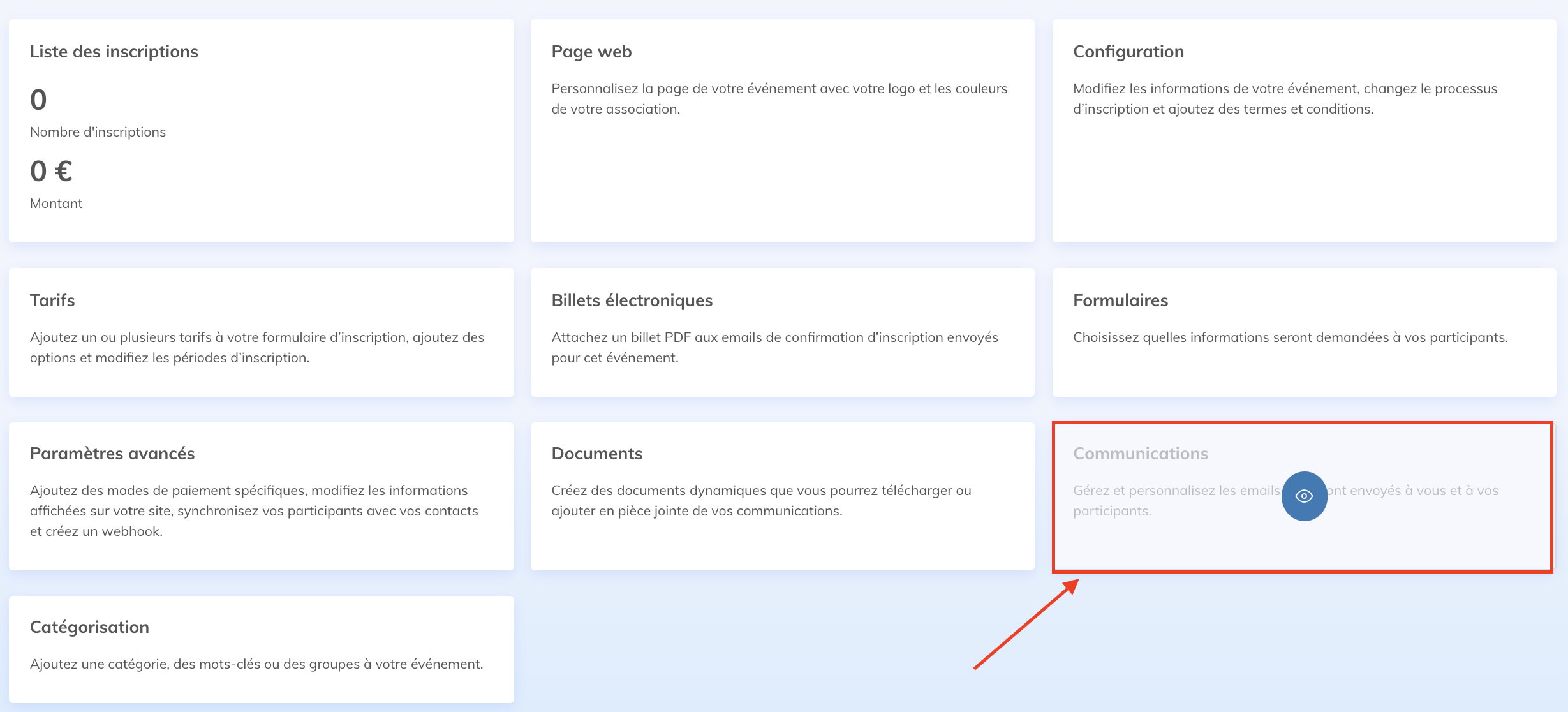Click the Configuration heading text
The image size is (1568, 712).
[x=1128, y=52]
